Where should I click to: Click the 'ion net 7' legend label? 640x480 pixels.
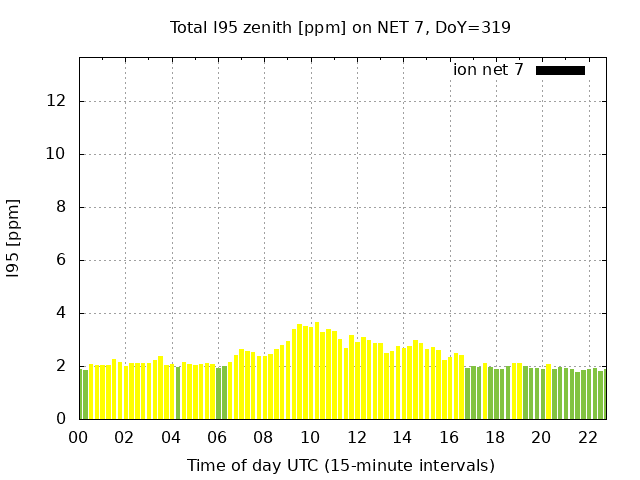(488, 70)
